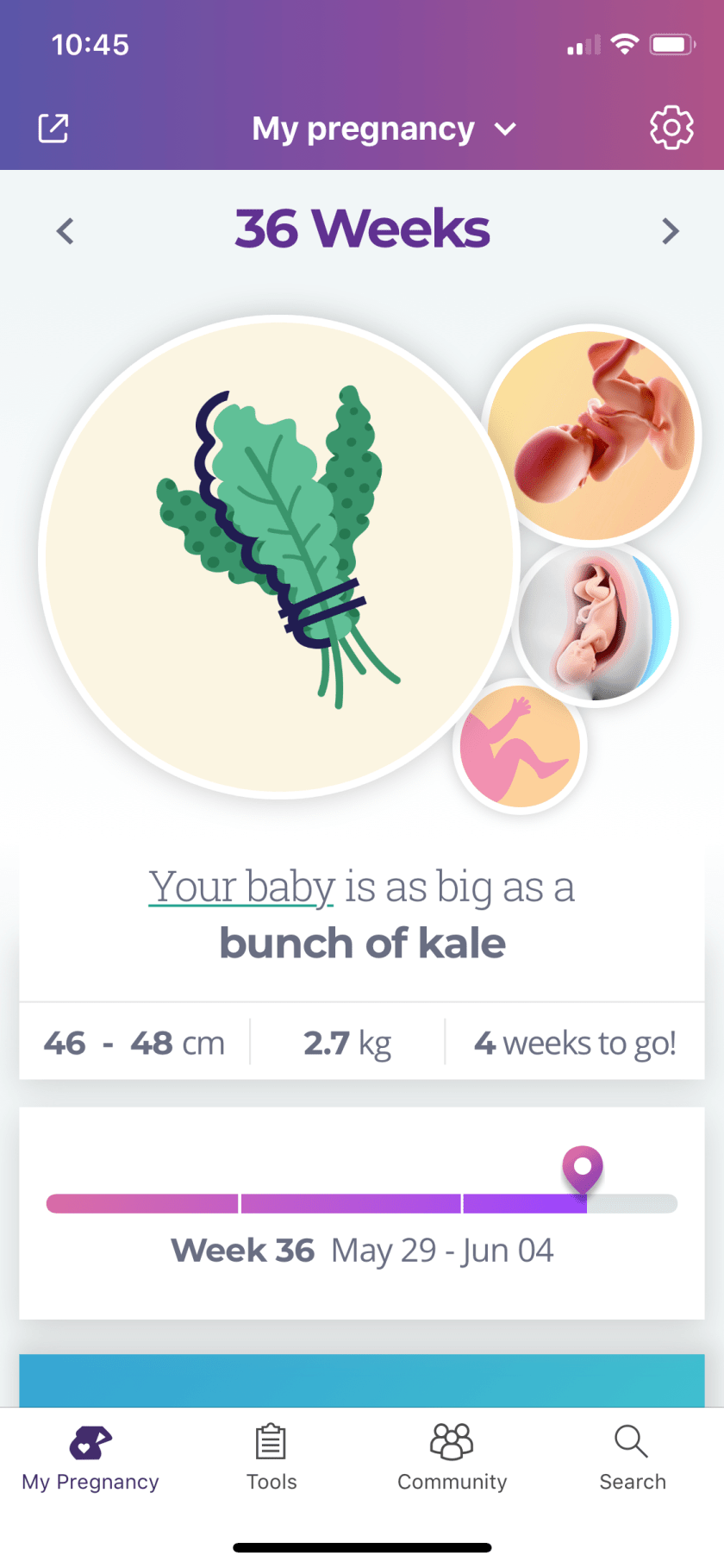This screenshot has height=1568, width=724.
Task: Open the My Pregnancy tab
Action: pos(90,1458)
